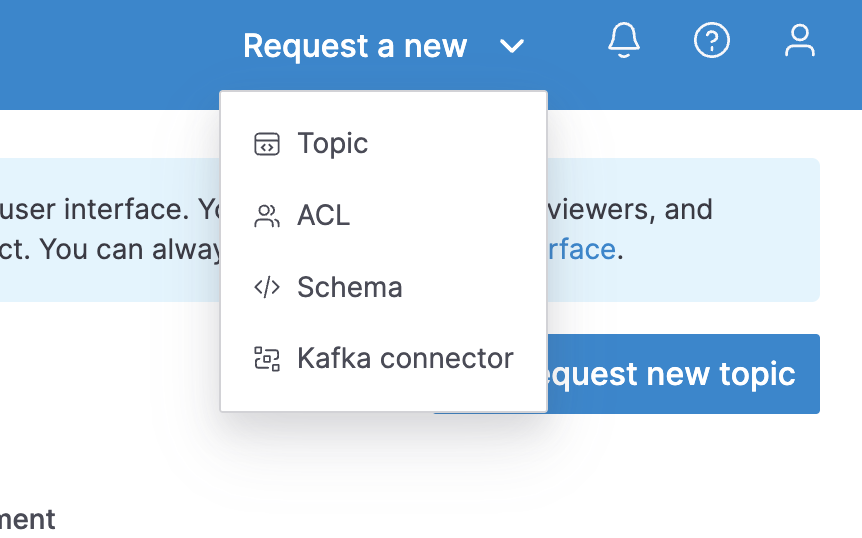Screen dimensions: 862x538
Task: Click the help question mark icon
Action: tap(712, 41)
